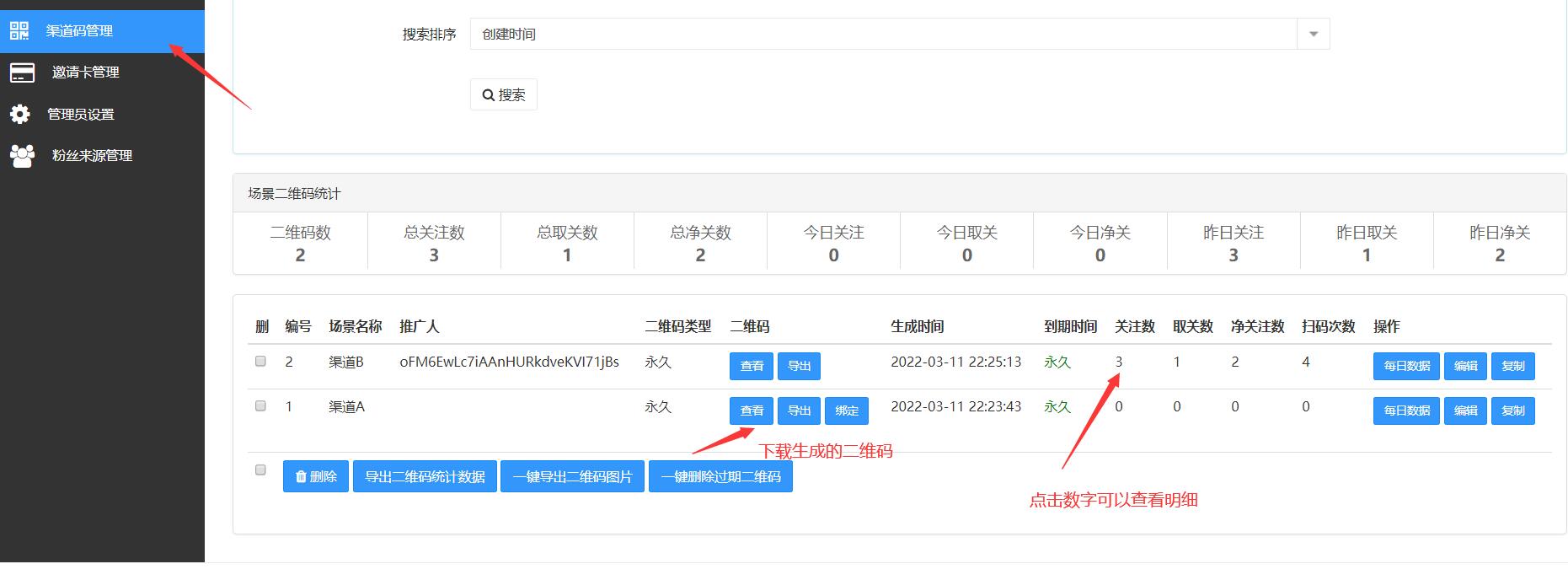Toggle the select-all checkbox beside 删除
This screenshot has height=569, width=1568.
pos(260,470)
